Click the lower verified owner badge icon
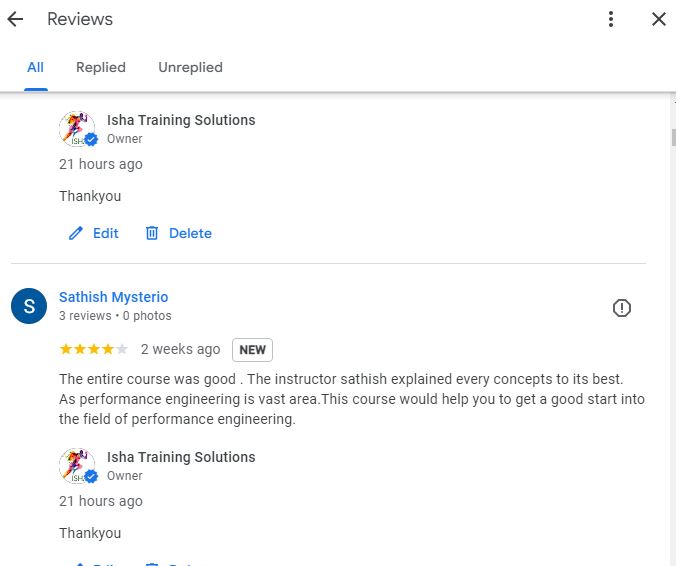Image resolution: width=676 pixels, height=566 pixels. point(91,476)
